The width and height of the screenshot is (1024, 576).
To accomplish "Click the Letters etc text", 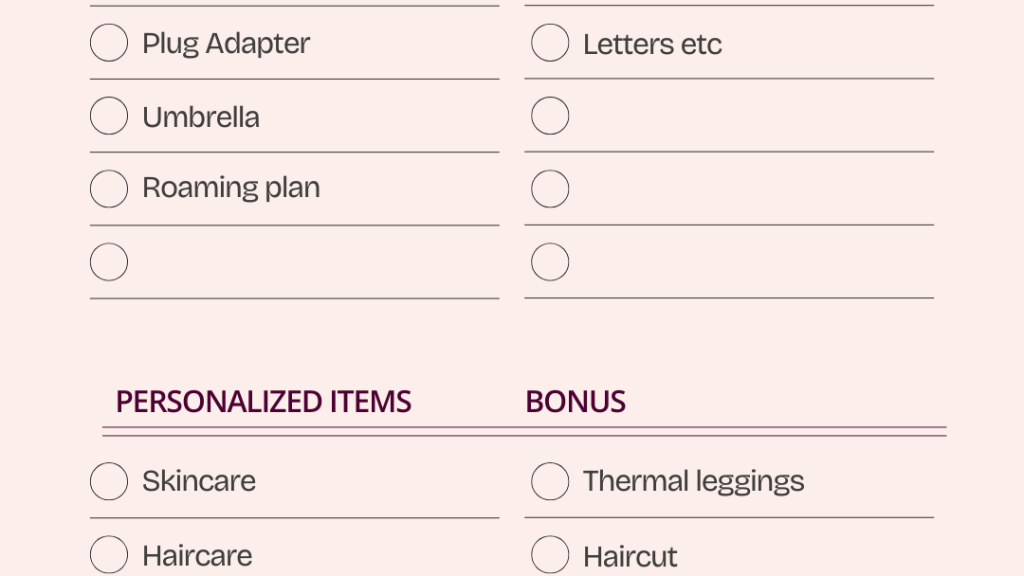I will pyautogui.click(x=652, y=44).
